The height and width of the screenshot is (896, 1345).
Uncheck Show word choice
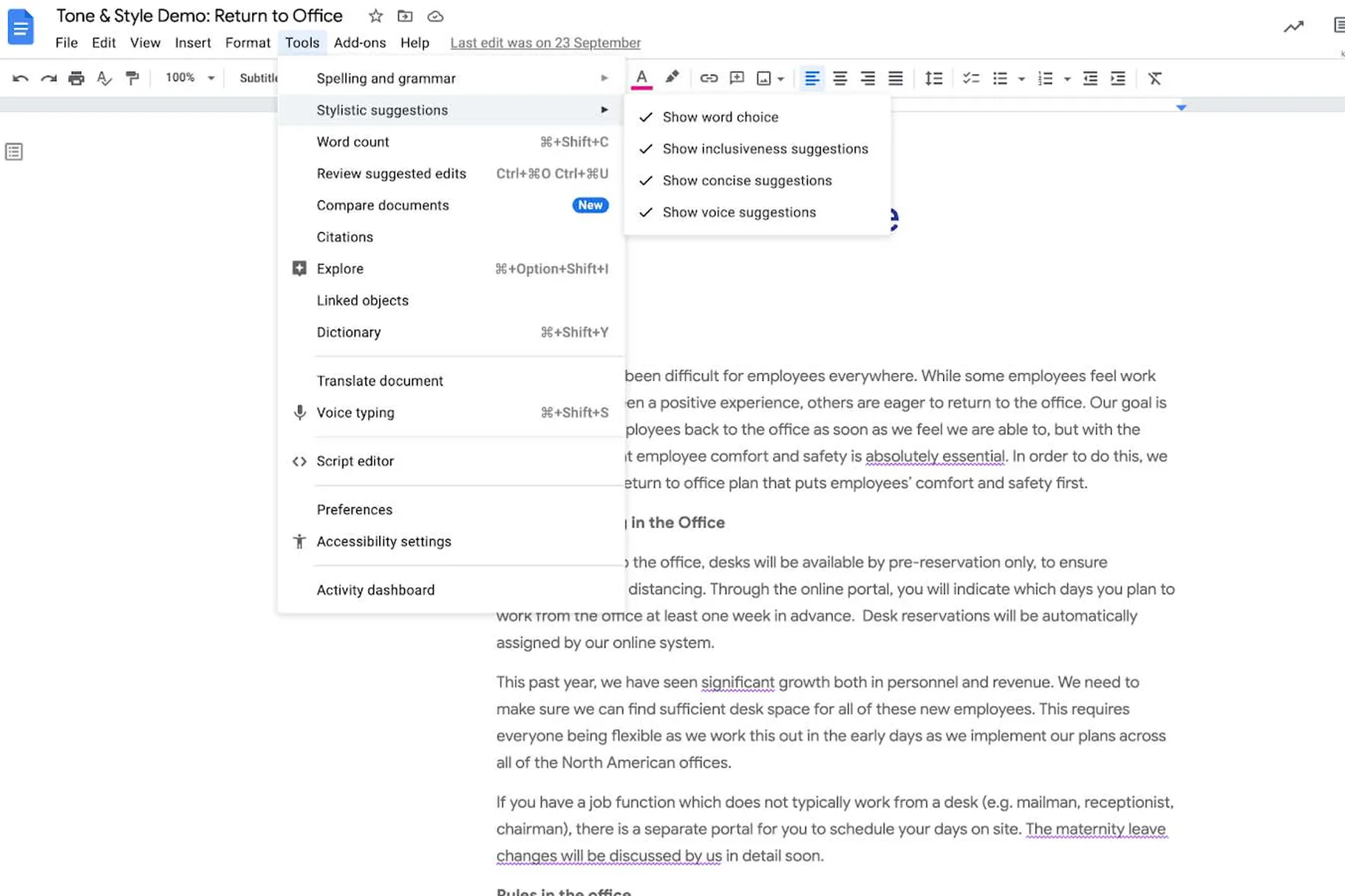coord(720,117)
